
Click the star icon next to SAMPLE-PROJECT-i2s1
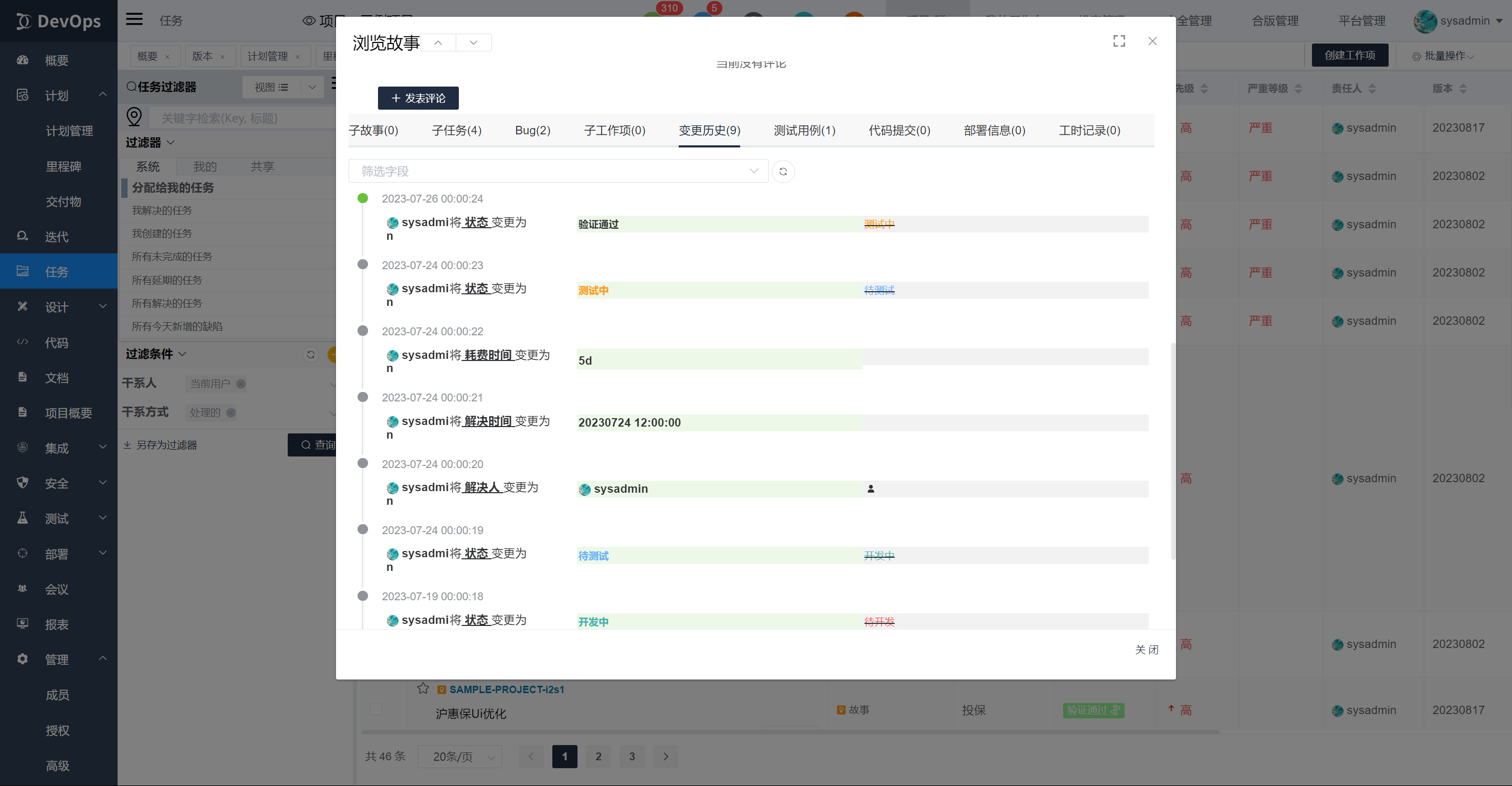[423, 688]
